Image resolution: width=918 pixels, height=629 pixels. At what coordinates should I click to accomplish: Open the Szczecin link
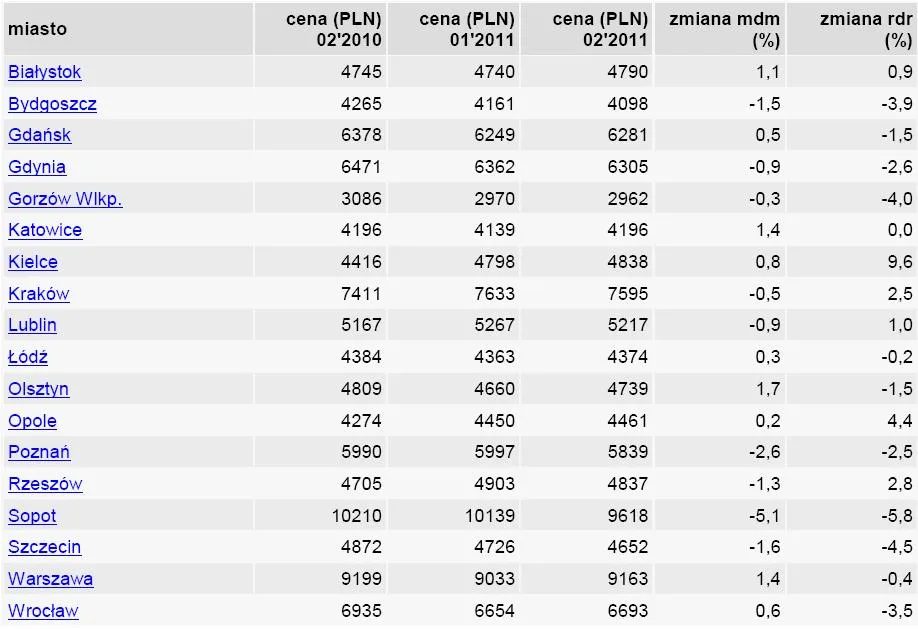coord(45,547)
